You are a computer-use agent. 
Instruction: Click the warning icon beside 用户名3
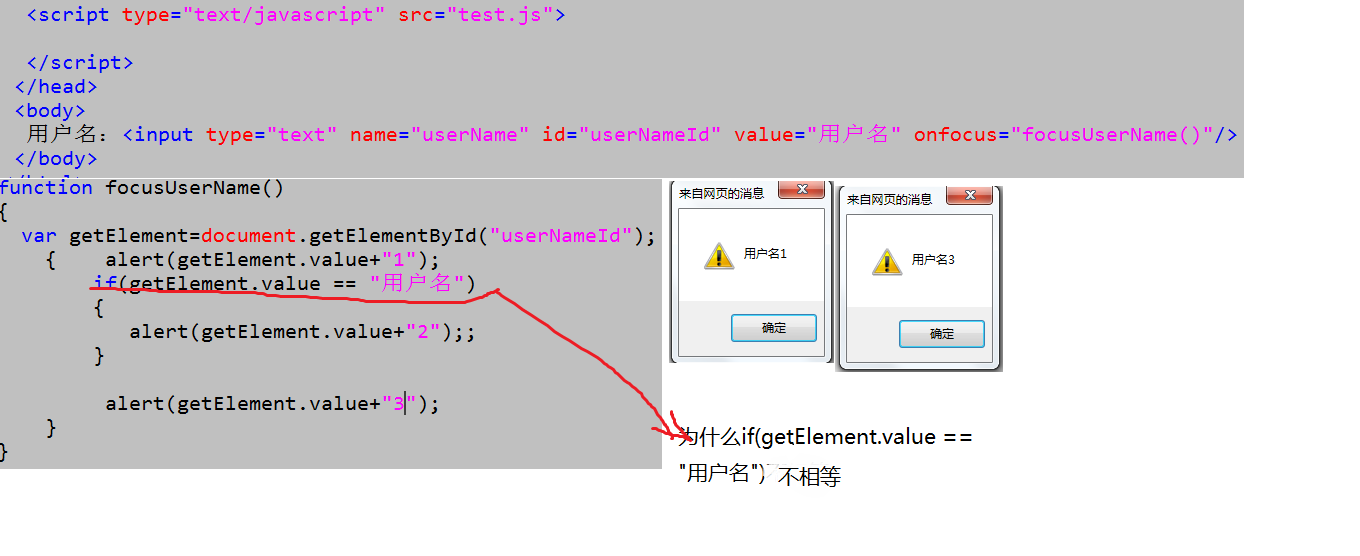click(887, 261)
